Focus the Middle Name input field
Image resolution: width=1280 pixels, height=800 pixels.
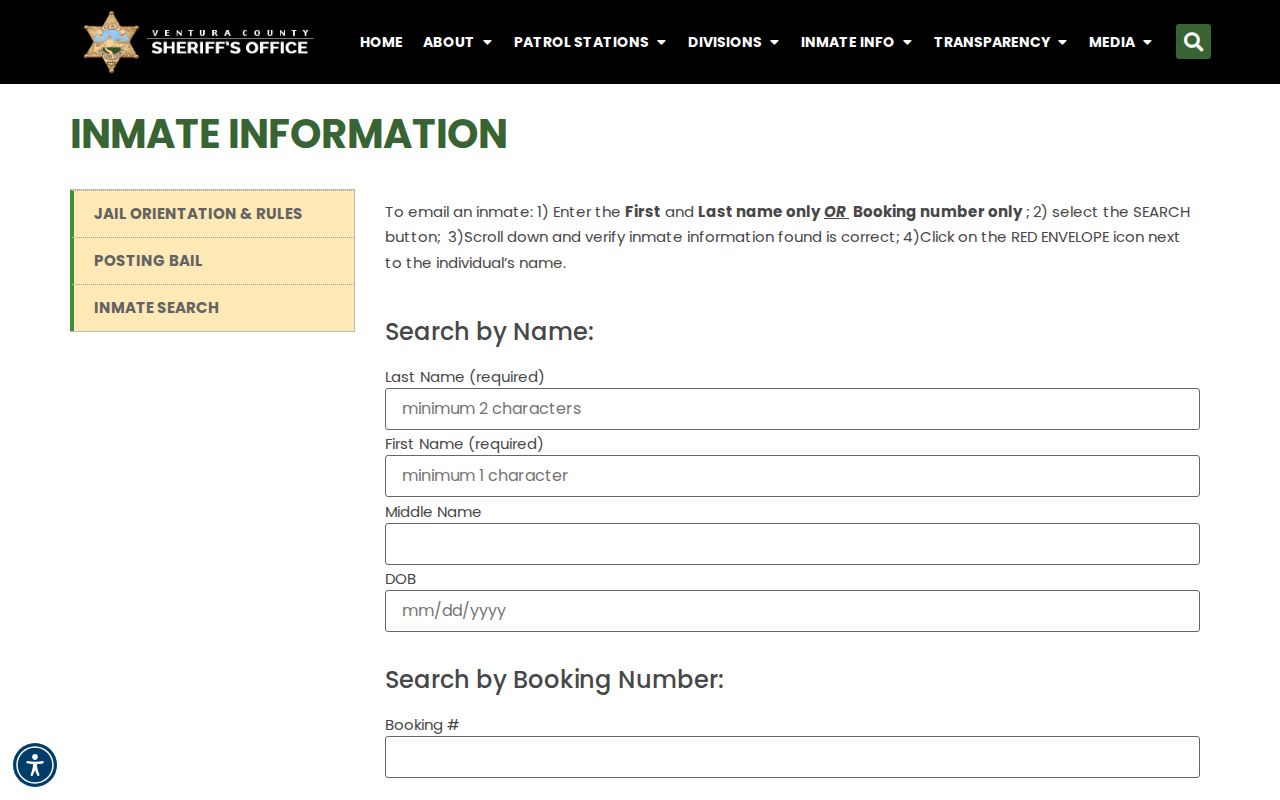pos(792,544)
